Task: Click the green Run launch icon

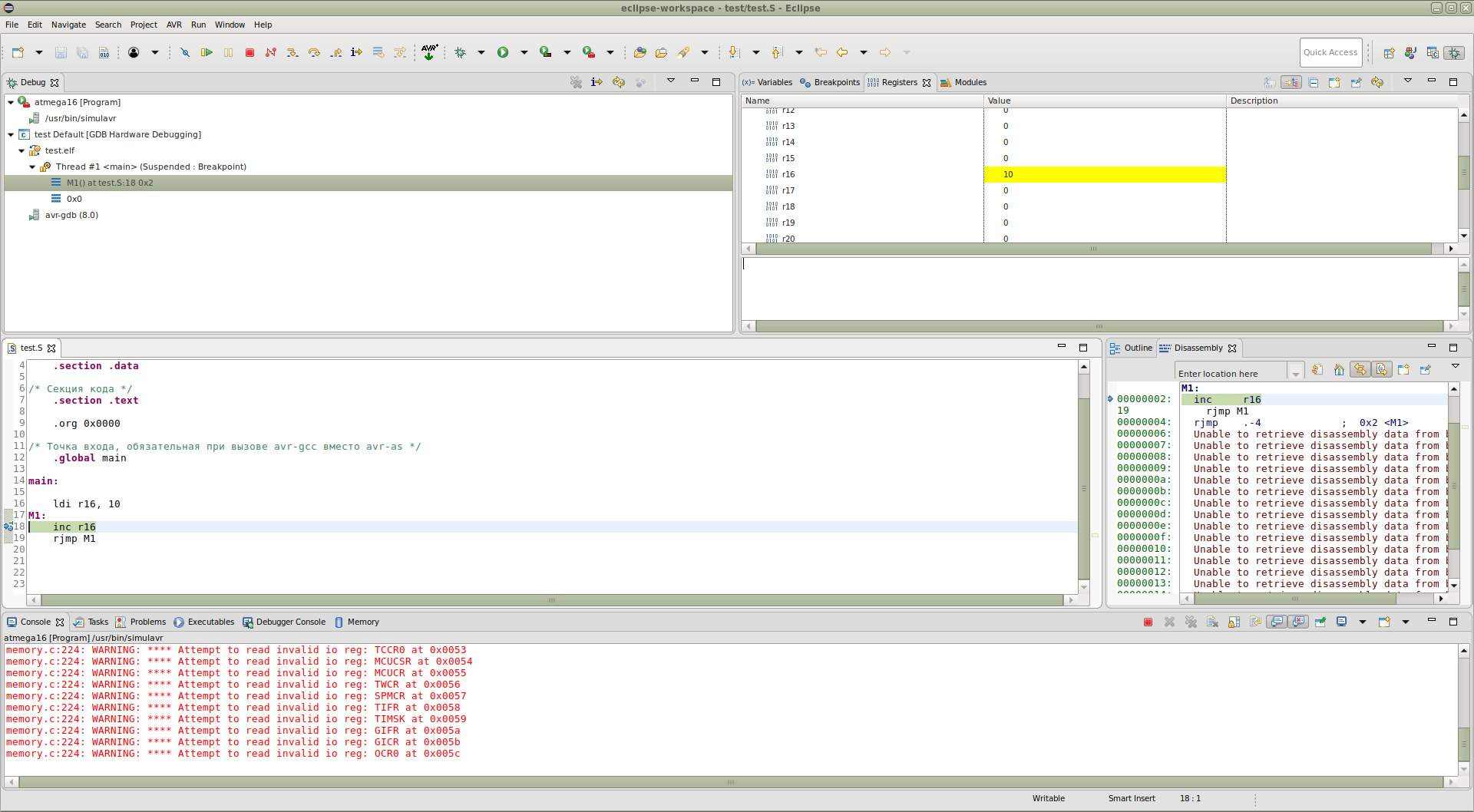Action: coord(503,52)
